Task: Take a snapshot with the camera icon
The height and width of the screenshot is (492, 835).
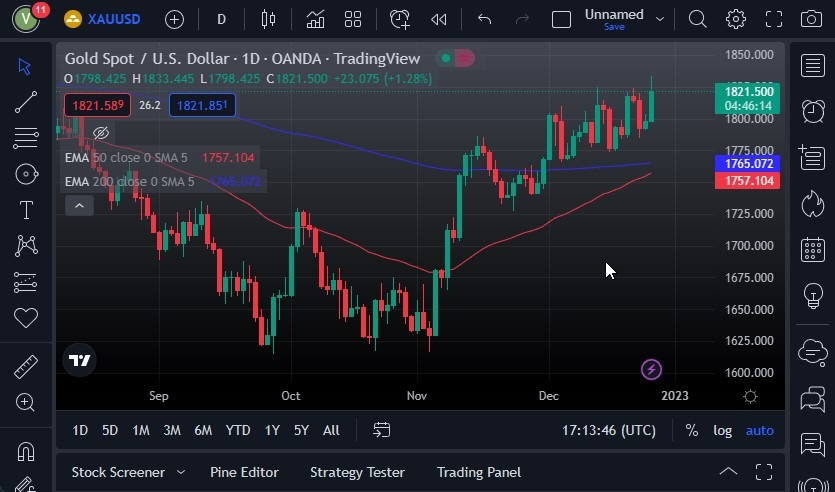Action: click(811, 19)
